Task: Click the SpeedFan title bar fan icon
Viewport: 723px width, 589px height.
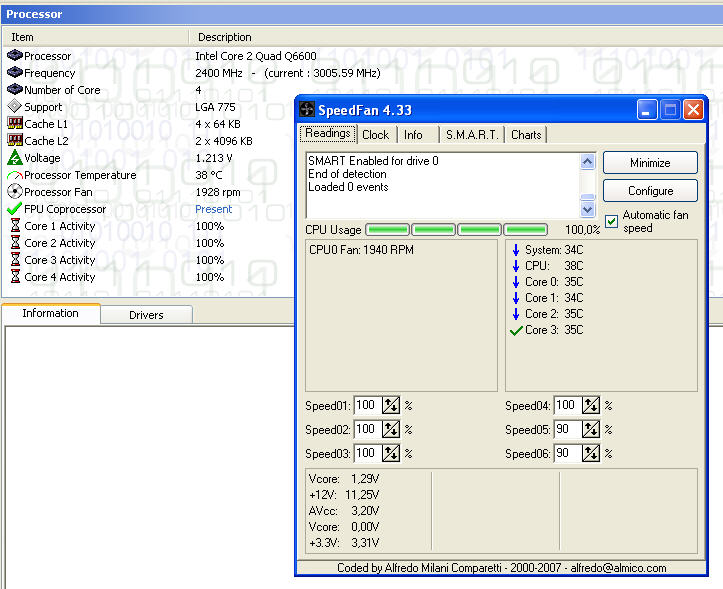Action: (307, 110)
